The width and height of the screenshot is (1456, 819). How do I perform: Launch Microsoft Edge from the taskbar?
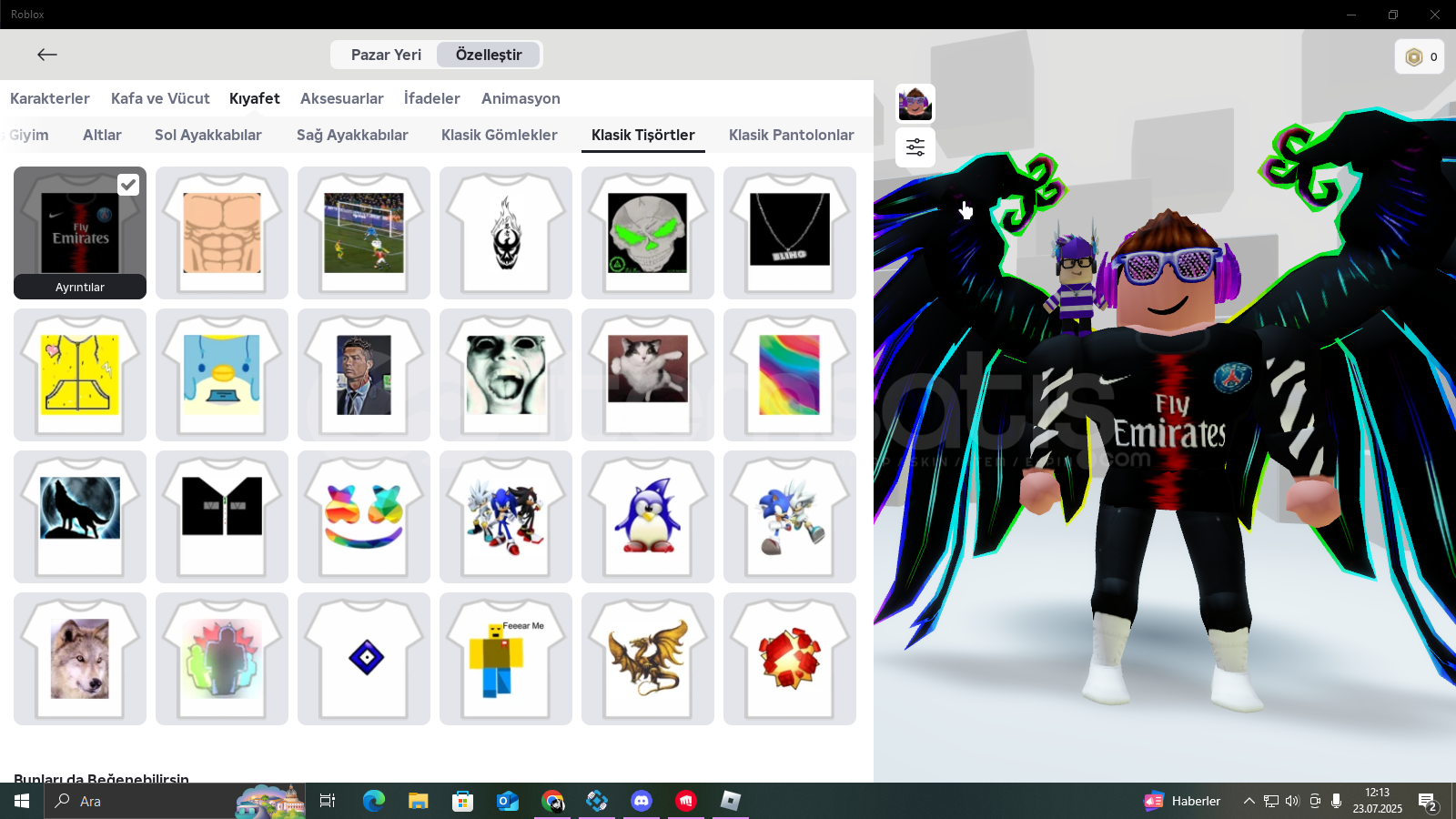[373, 801]
